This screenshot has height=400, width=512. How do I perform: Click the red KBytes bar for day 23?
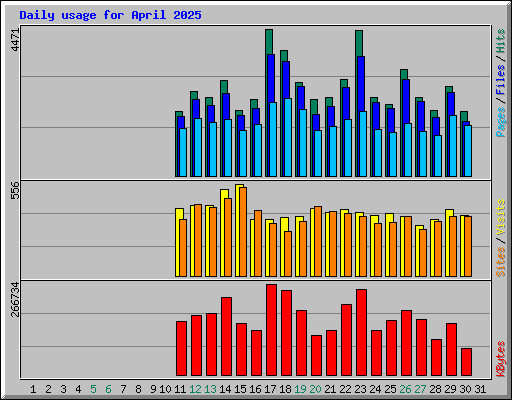[361, 333]
